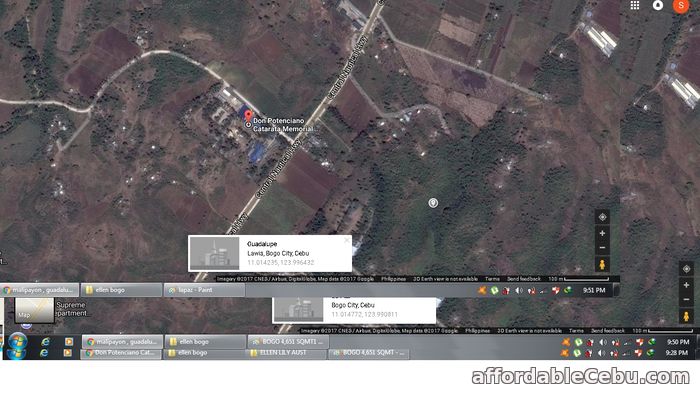The width and height of the screenshot is (700, 394).
Task: Zoom in map above 9:50 PM clock
Action: point(687,285)
